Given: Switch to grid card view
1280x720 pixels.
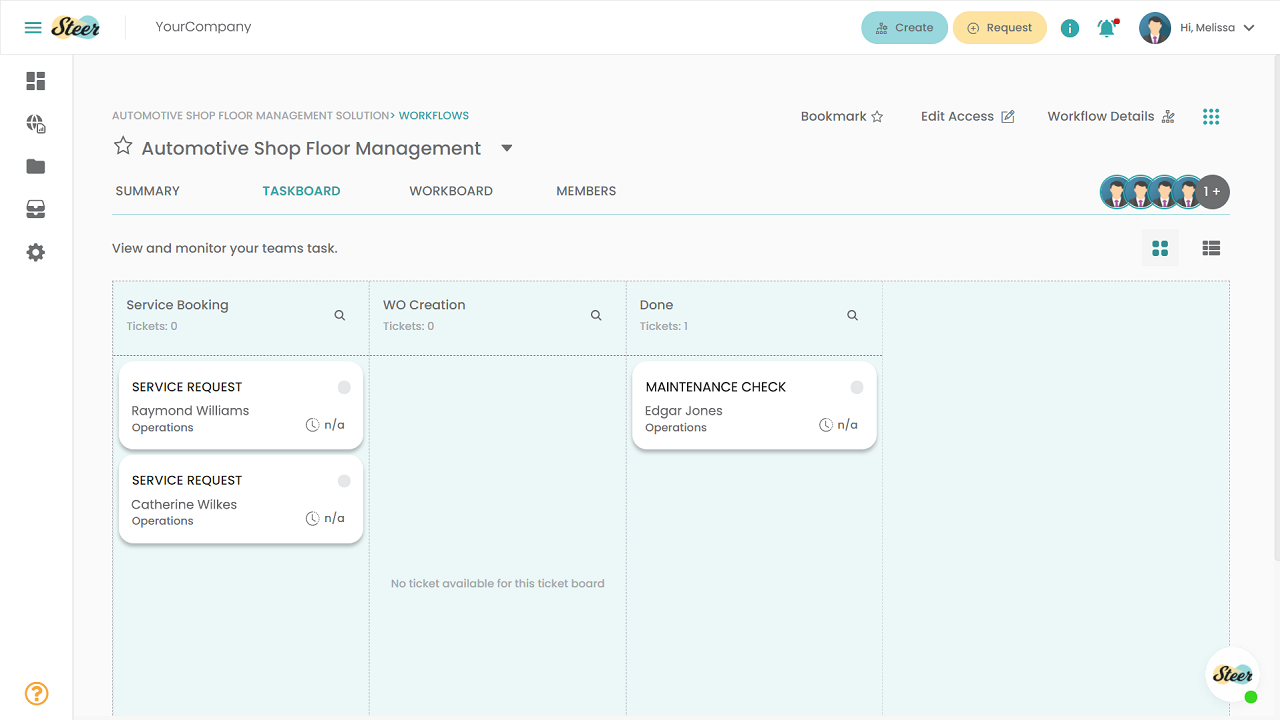Looking at the screenshot, I should click(1160, 248).
